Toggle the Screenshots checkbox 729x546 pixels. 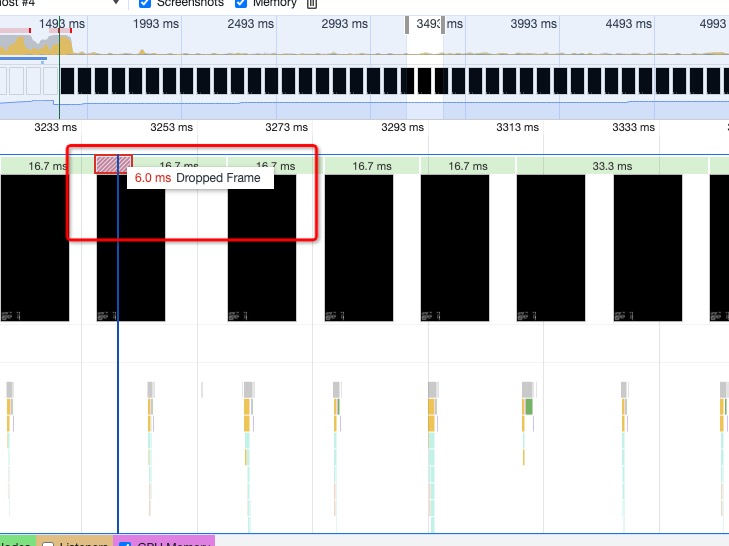click(145, 3)
